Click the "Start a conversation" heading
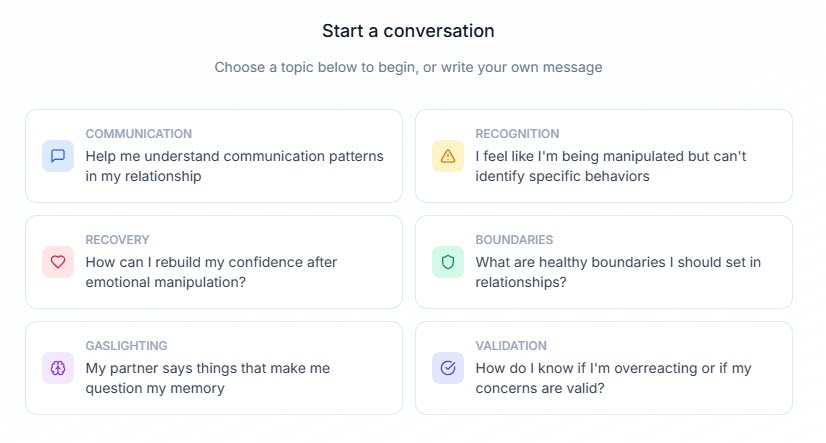The width and height of the screenshot is (826, 443). (408, 31)
